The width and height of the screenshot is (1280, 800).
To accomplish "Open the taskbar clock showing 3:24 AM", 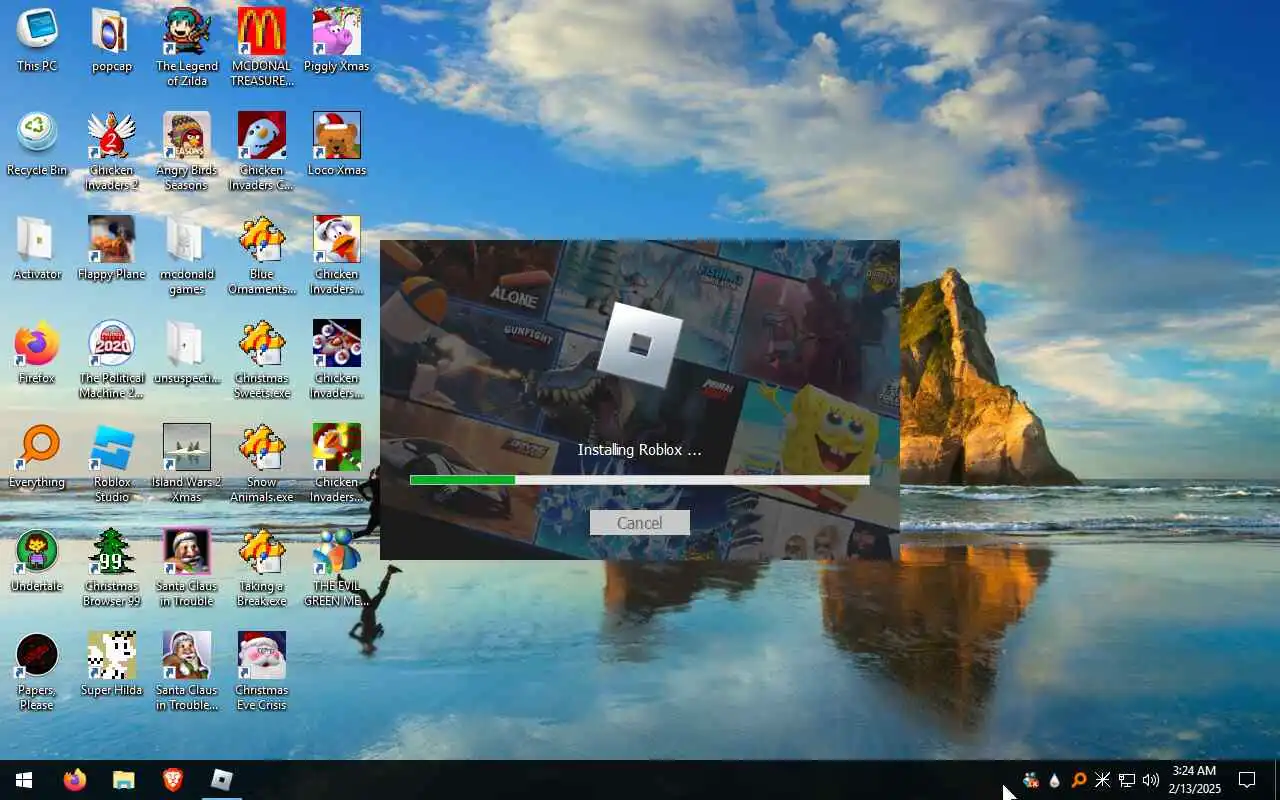I will click(x=1194, y=780).
